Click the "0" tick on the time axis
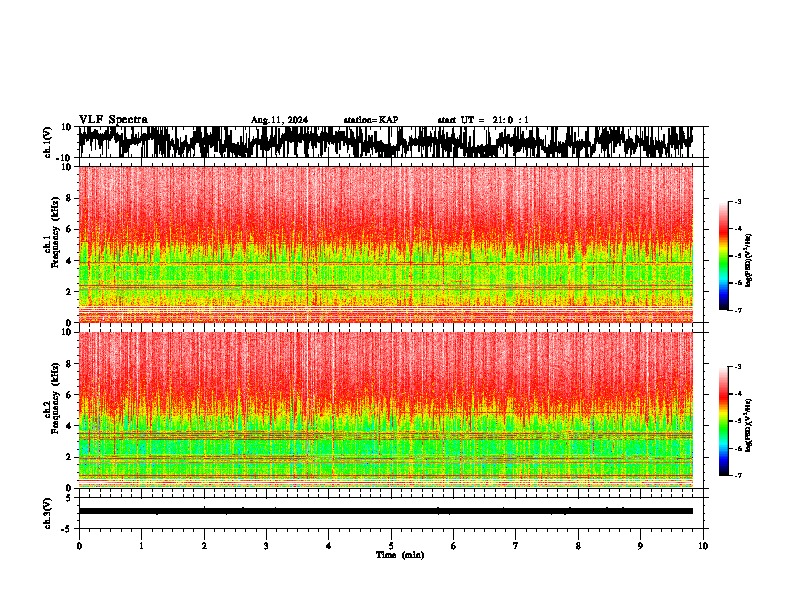The height and width of the screenshot is (612, 792). coord(79,546)
